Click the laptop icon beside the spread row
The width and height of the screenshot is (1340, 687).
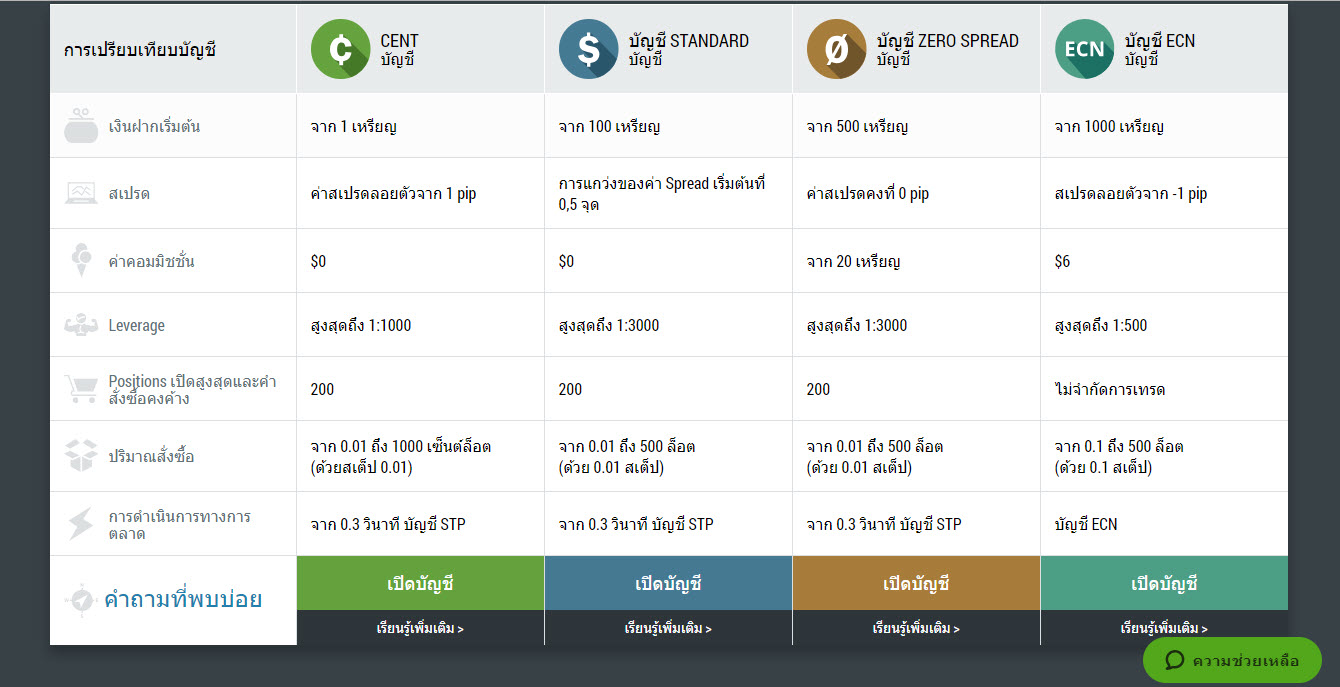pos(81,193)
